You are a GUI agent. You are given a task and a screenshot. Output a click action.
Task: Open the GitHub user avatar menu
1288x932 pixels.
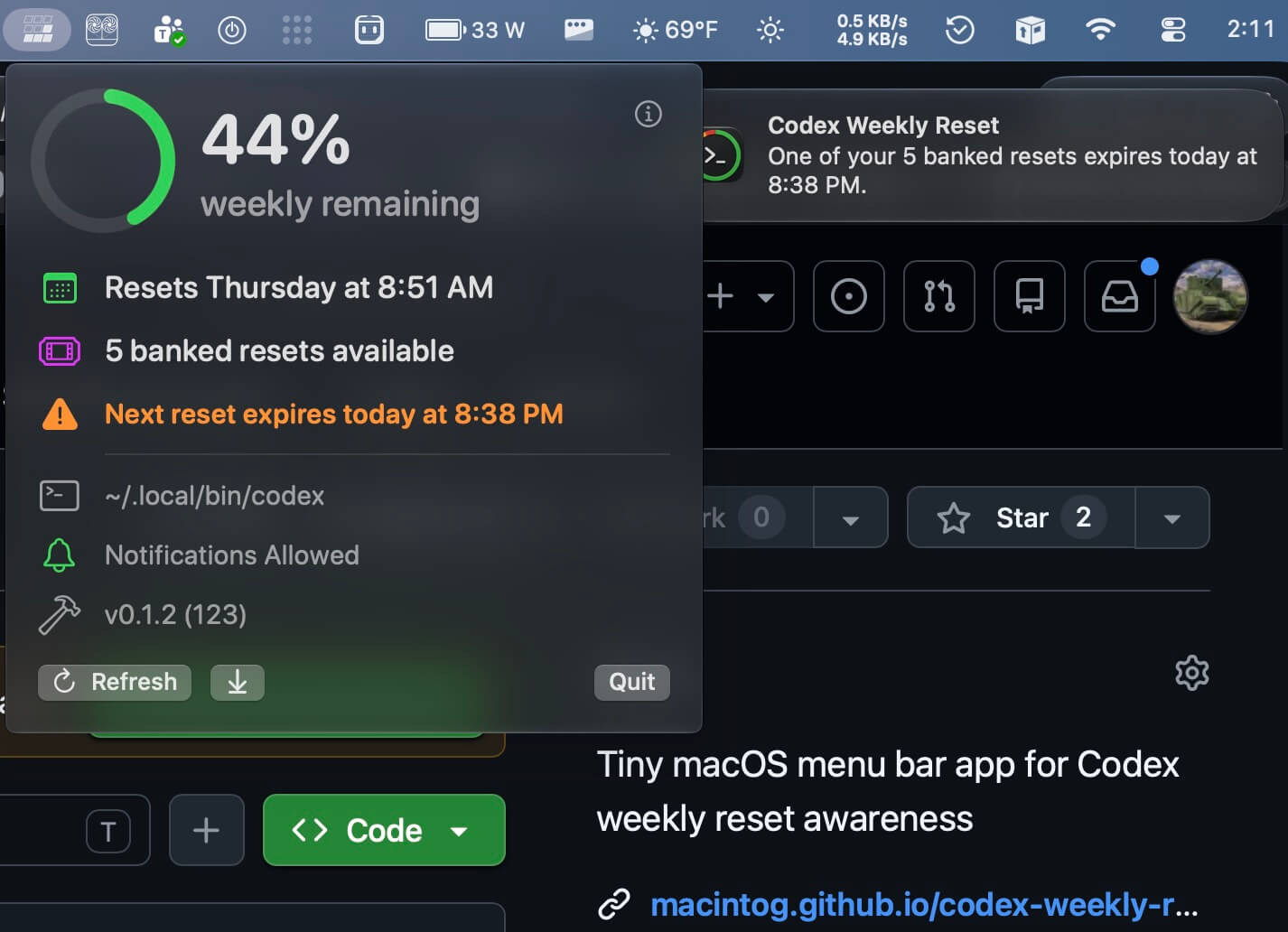pyautogui.click(x=1210, y=296)
